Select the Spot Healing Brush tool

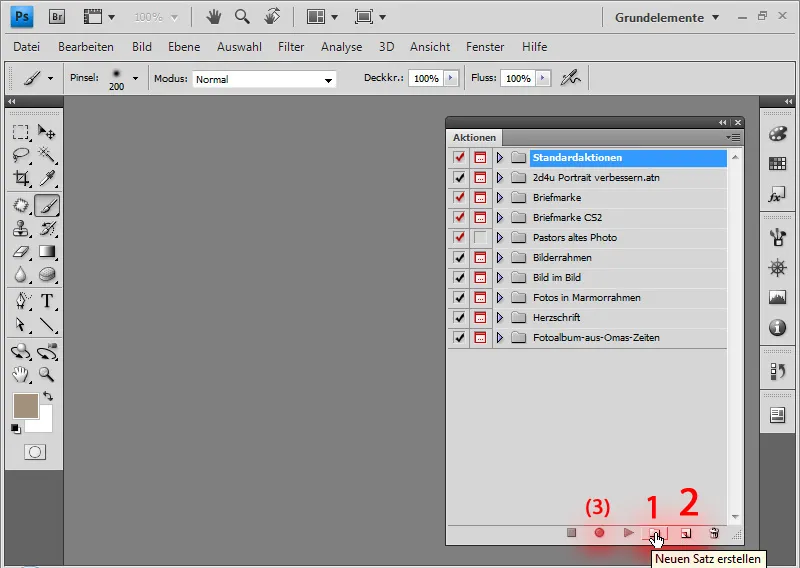(20, 205)
